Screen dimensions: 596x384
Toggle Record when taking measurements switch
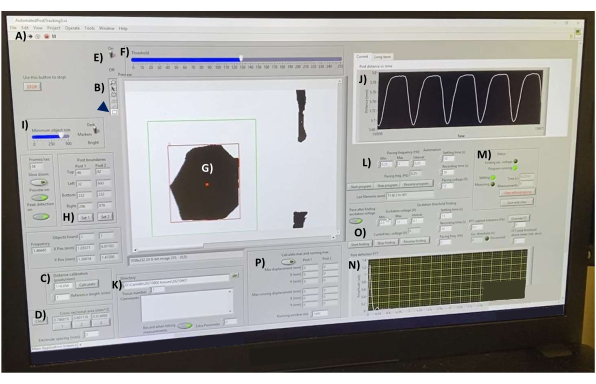[x=185, y=325]
